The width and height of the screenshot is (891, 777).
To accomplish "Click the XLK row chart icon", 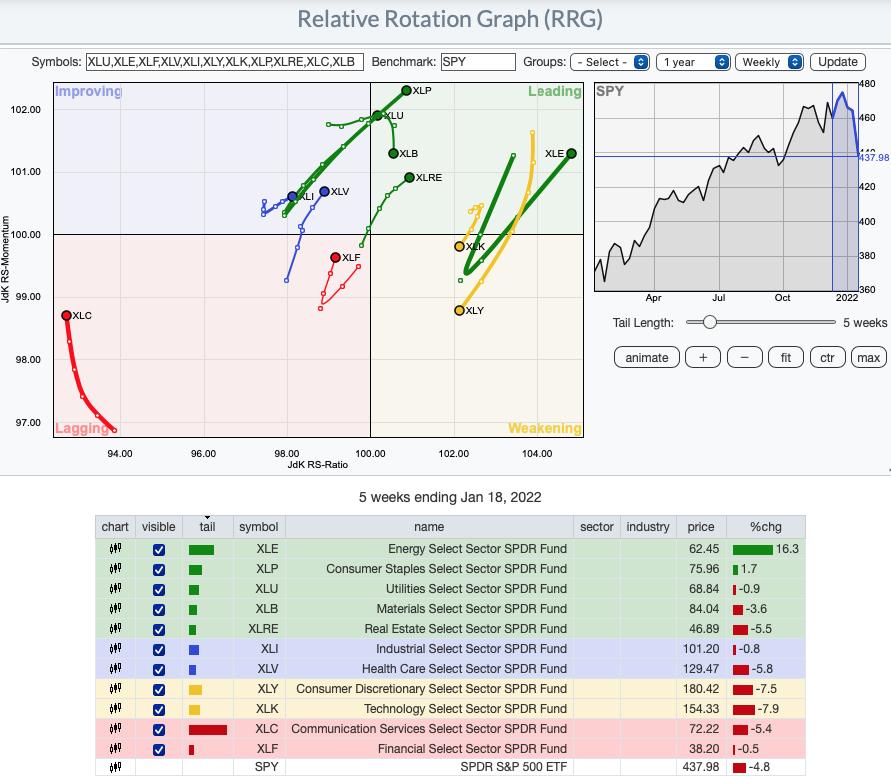I will (115, 709).
